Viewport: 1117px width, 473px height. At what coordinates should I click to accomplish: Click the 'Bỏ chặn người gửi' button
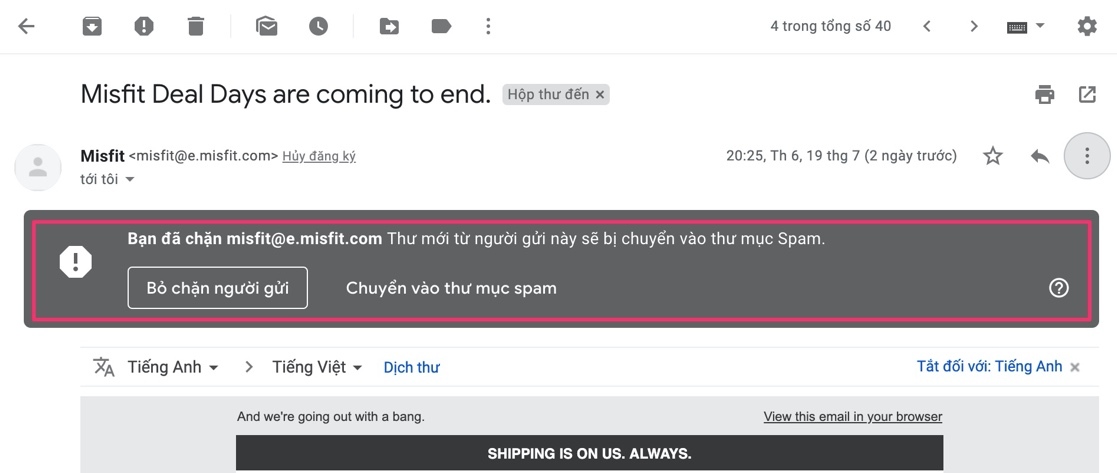217,288
